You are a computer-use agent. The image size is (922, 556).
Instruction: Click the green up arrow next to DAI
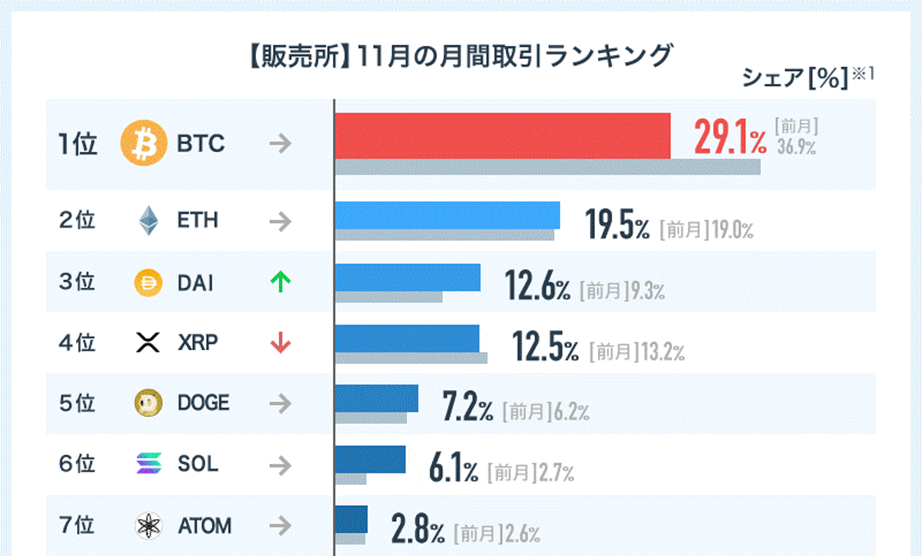pos(280,282)
